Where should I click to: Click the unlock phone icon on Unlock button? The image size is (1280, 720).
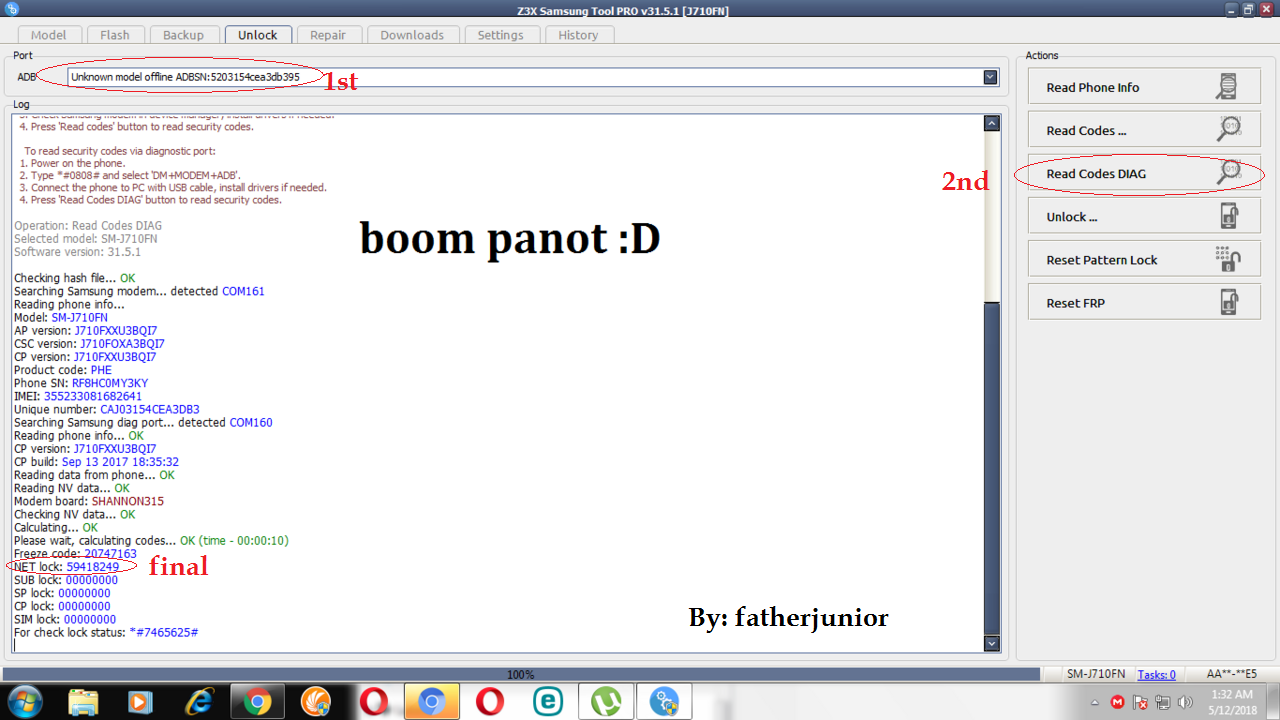click(1229, 216)
